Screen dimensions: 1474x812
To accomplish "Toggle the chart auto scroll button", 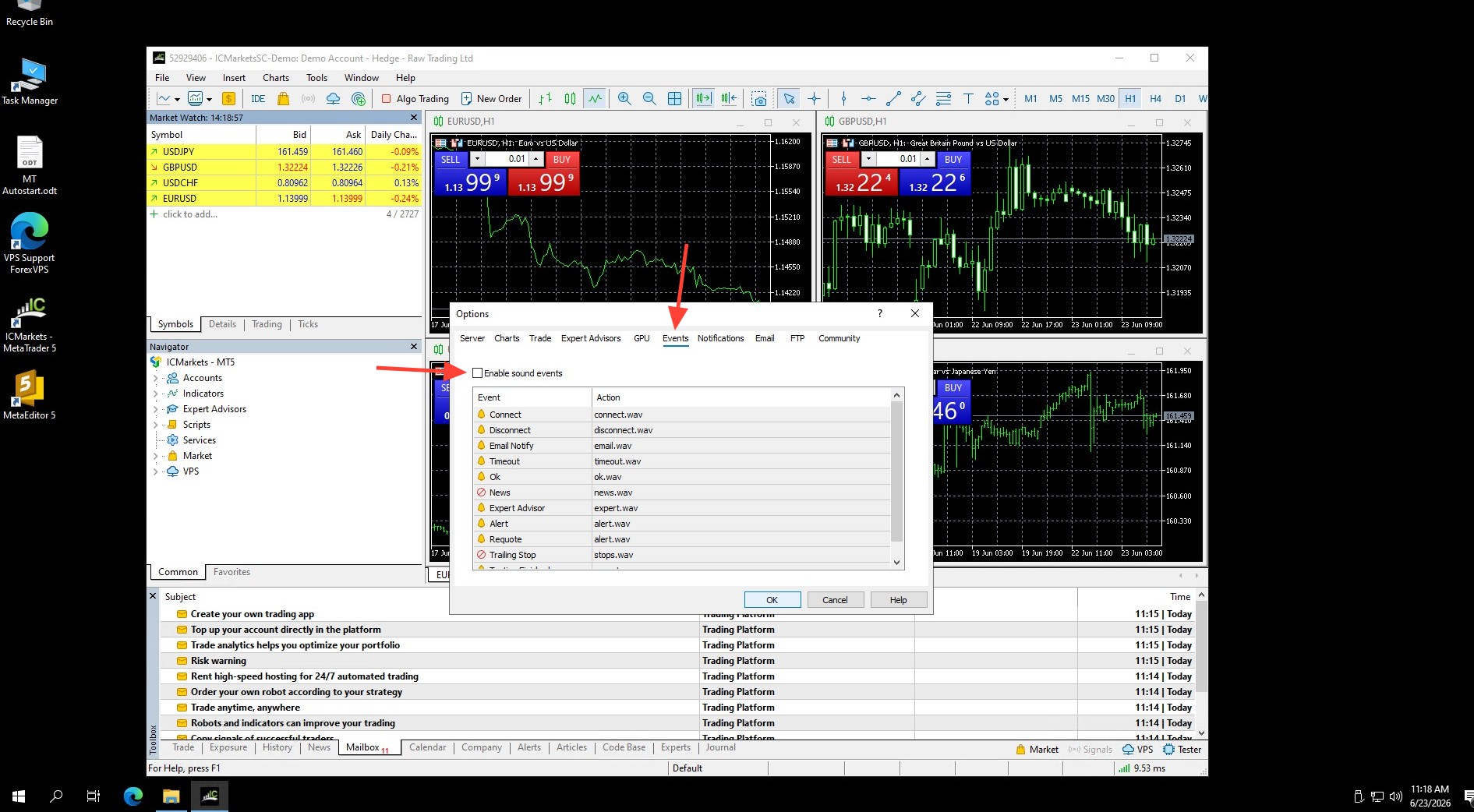I will tap(704, 99).
